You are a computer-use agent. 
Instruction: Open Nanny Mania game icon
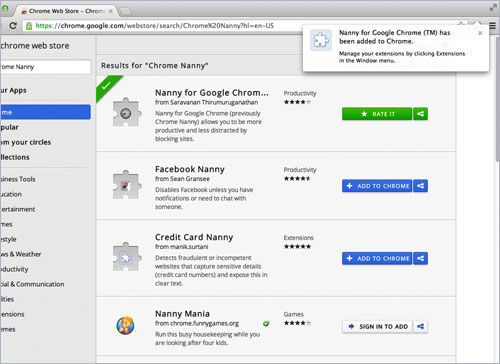tap(125, 326)
